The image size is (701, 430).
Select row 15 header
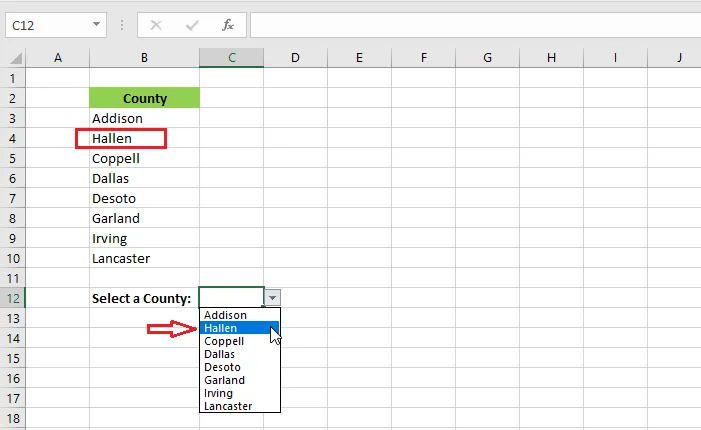(13, 358)
